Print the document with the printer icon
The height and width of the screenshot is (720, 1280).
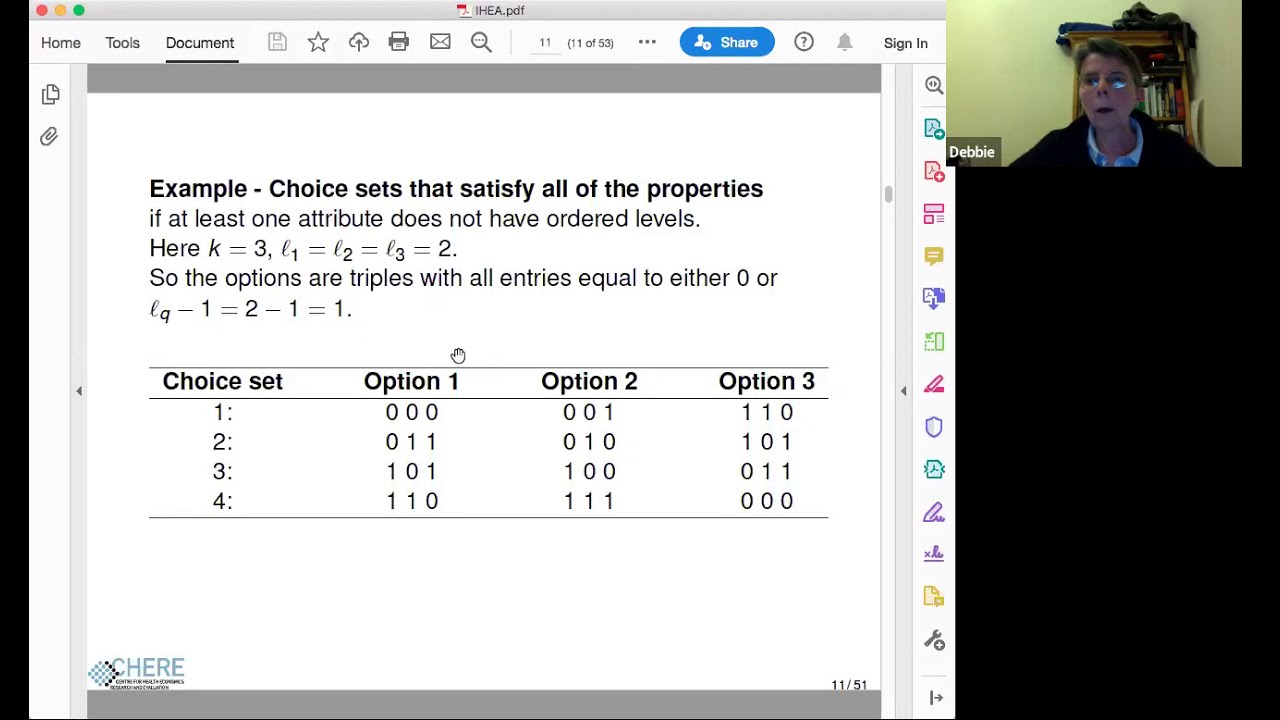399,42
